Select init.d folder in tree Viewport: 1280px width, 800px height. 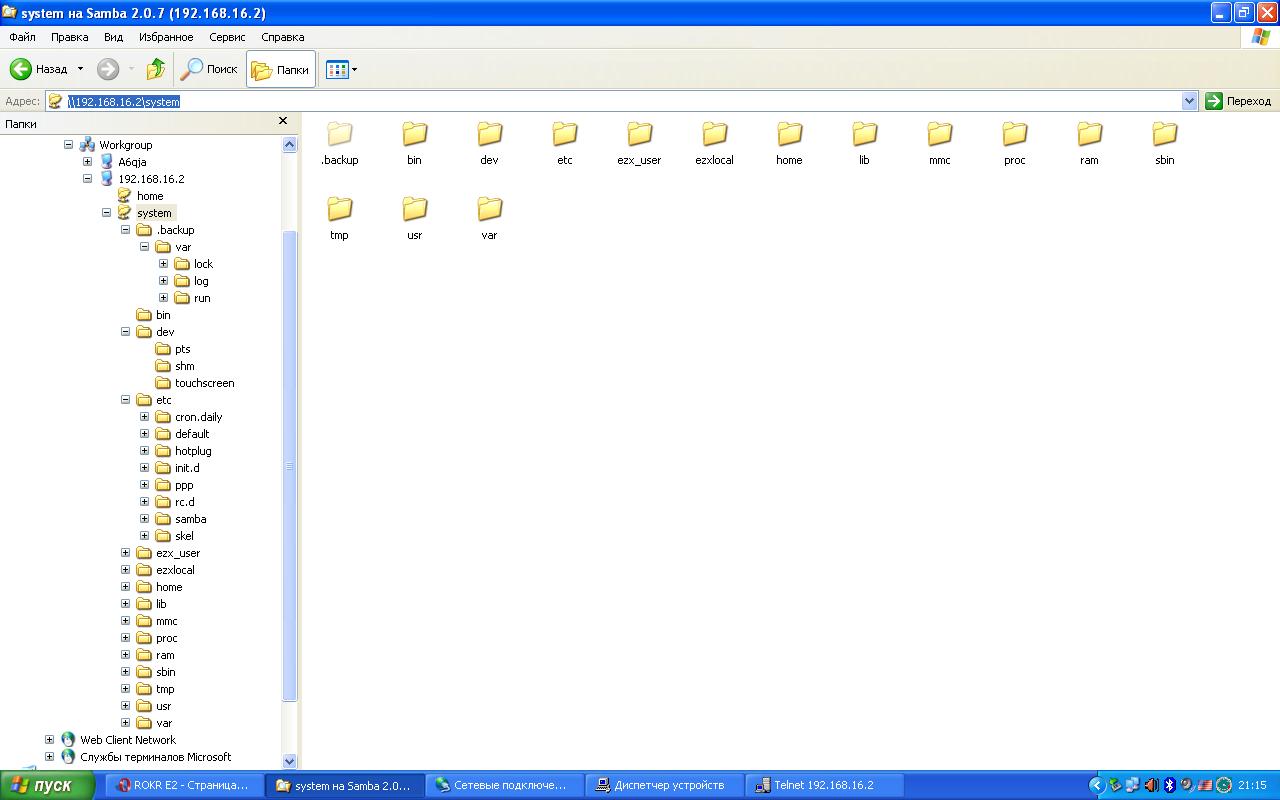pyautogui.click(x=187, y=468)
